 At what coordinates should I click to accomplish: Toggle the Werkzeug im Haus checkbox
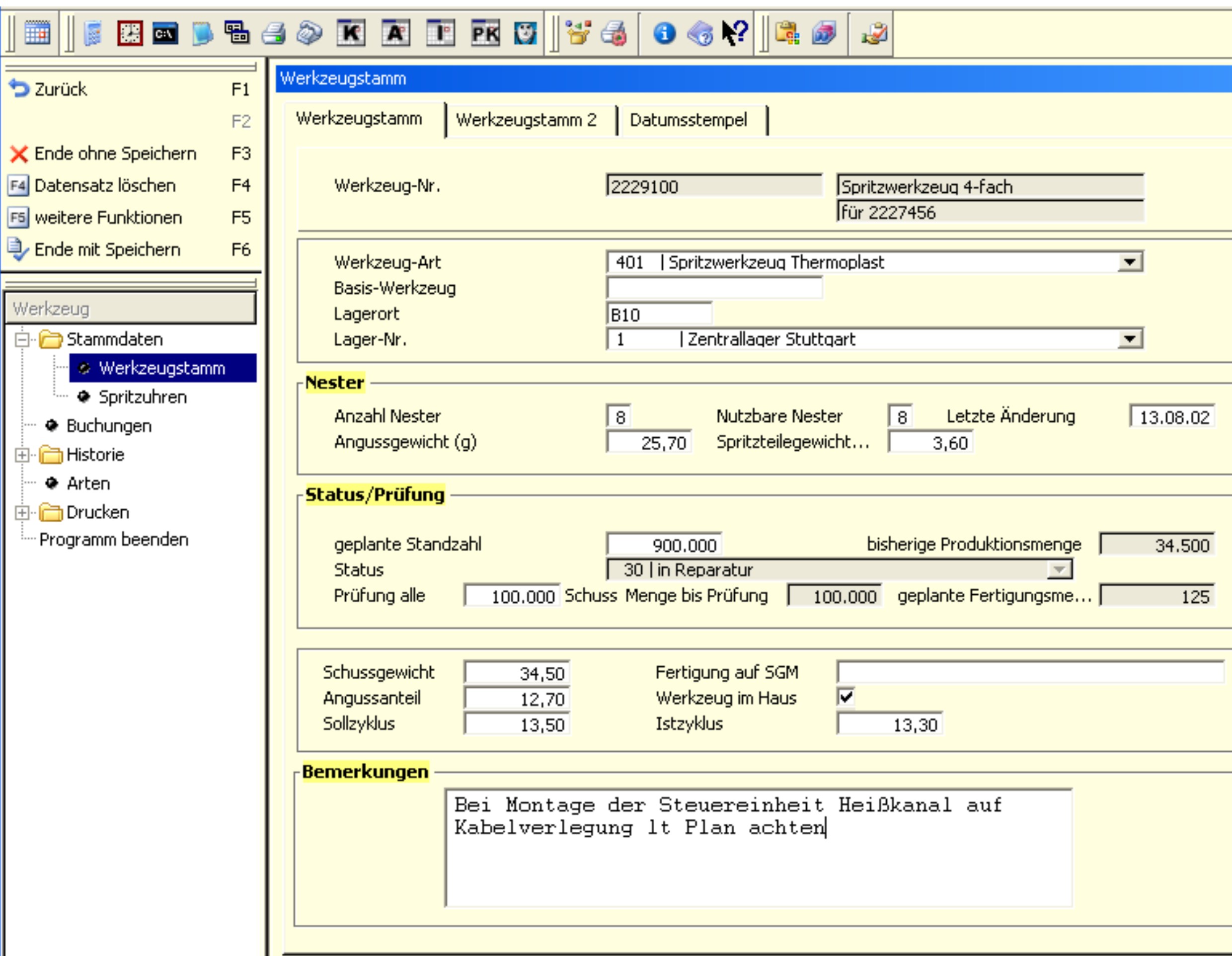coord(847,698)
